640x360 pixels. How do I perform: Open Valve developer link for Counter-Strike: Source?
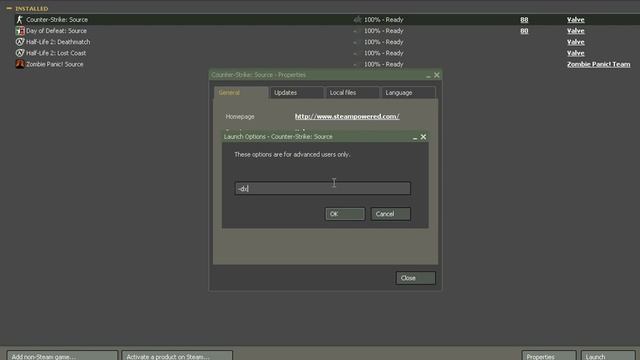tap(576, 20)
